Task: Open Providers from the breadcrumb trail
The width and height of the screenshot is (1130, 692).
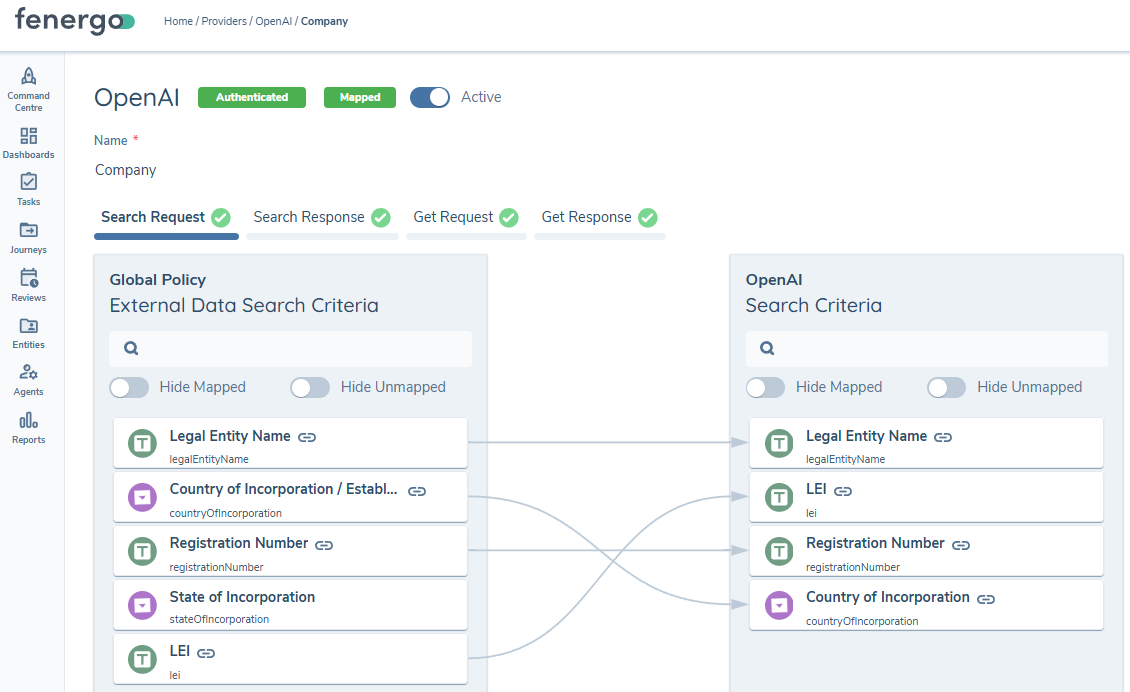Action: (224, 20)
